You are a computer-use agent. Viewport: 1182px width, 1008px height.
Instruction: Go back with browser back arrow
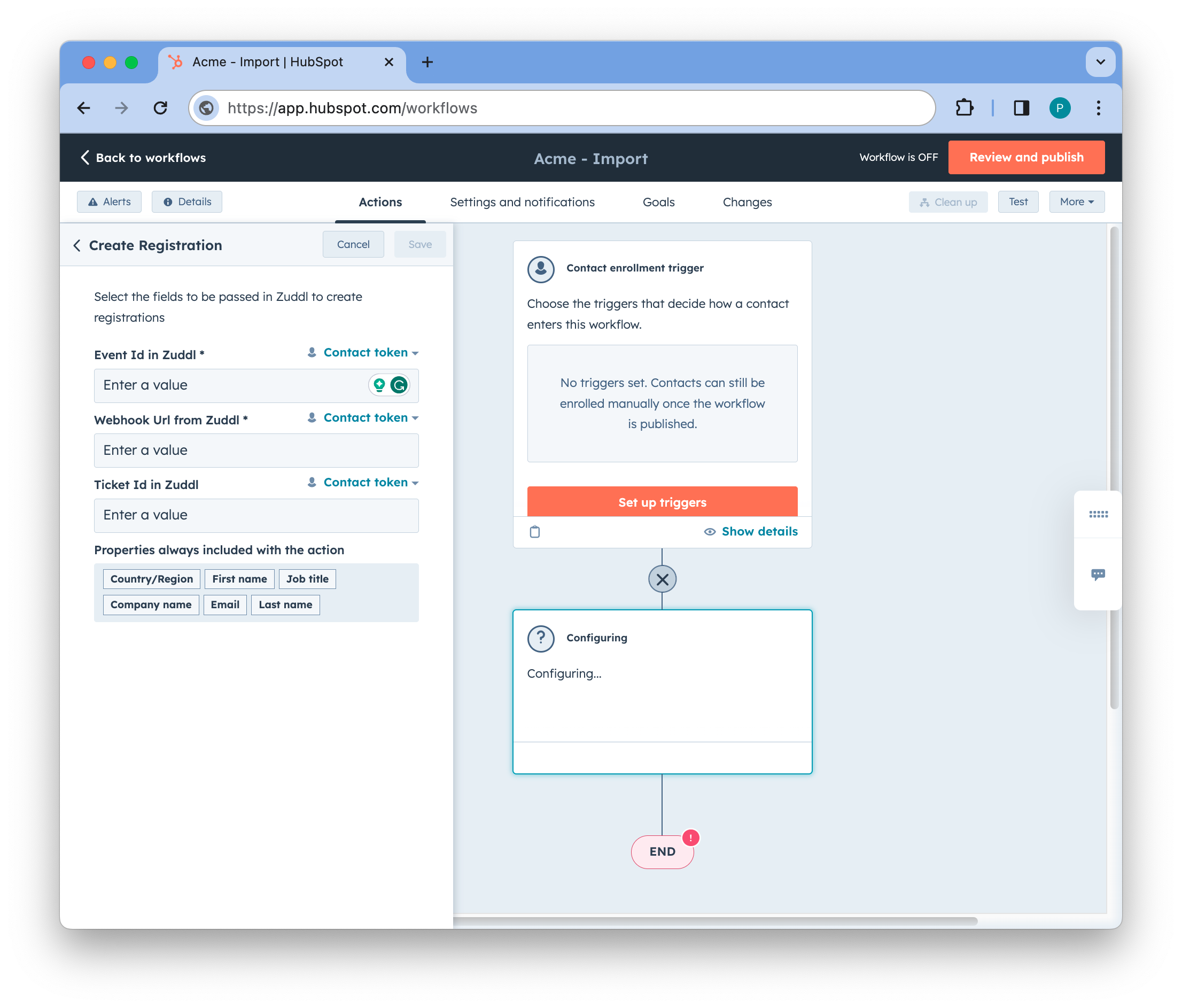(x=84, y=108)
